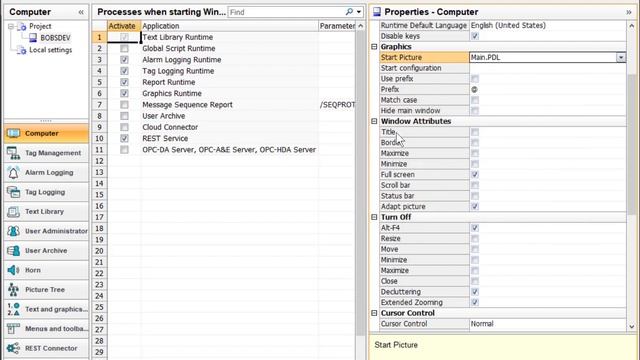Collapse the Computer navigation pane with double chevron
The height and width of the screenshot is (360, 640).
(x=81, y=12)
